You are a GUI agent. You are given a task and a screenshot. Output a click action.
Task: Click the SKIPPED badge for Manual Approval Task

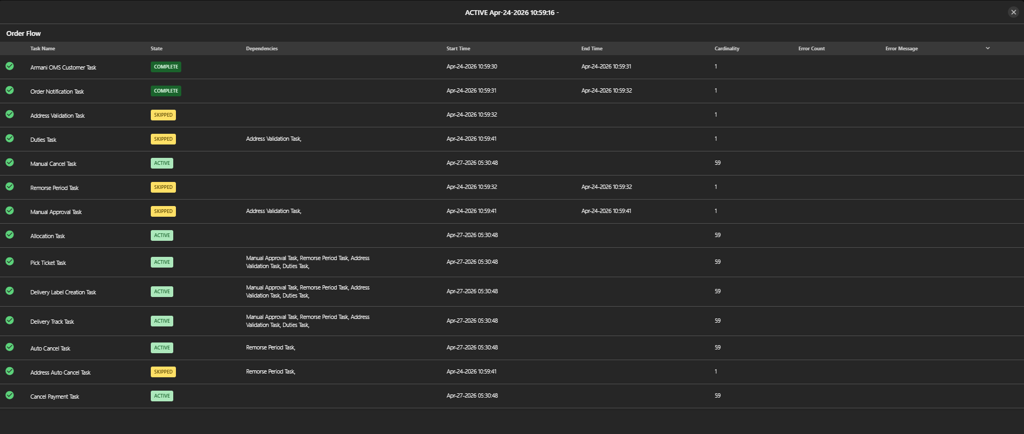tap(163, 211)
